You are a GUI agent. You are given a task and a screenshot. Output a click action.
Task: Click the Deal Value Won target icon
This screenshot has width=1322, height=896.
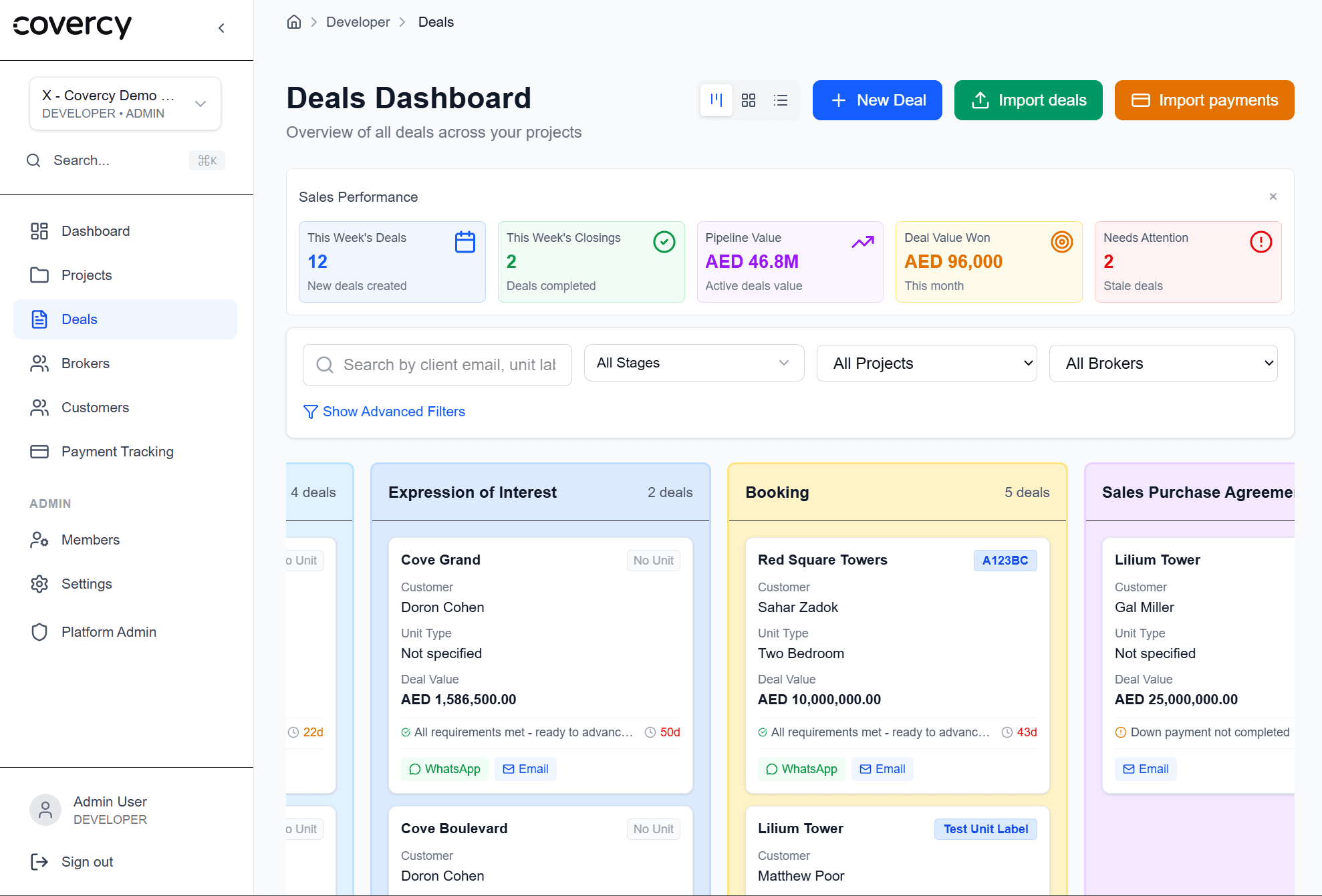click(x=1061, y=242)
